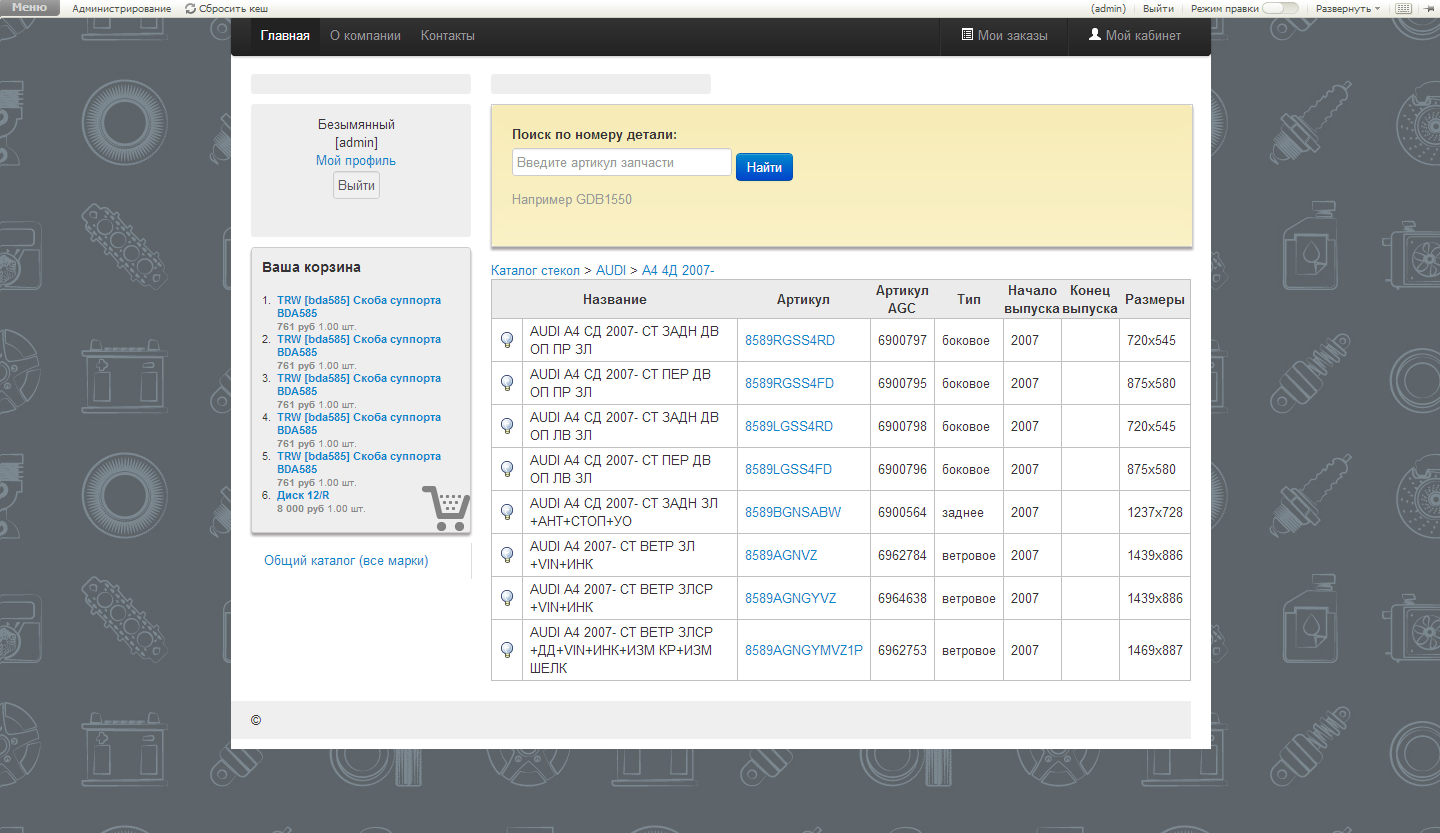Click the lightbulb icon for 8589BGNSABW row

pyautogui.click(x=507, y=512)
